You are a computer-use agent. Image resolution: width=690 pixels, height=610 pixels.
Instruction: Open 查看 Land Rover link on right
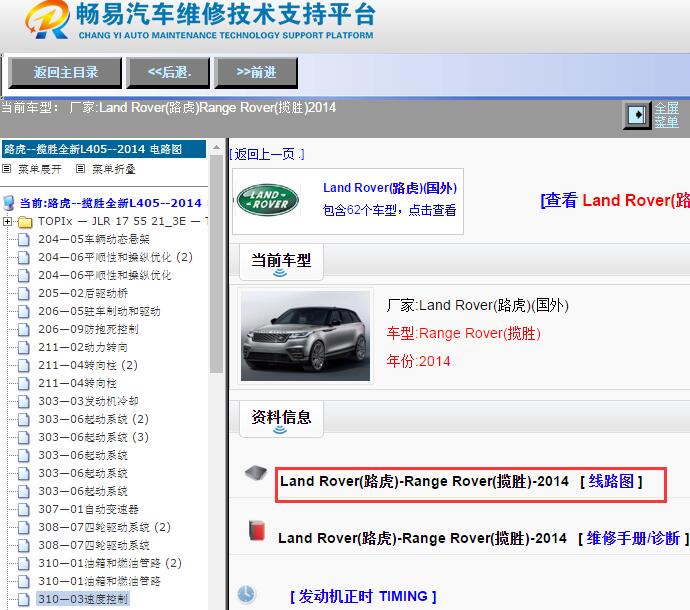coord(615,201)
